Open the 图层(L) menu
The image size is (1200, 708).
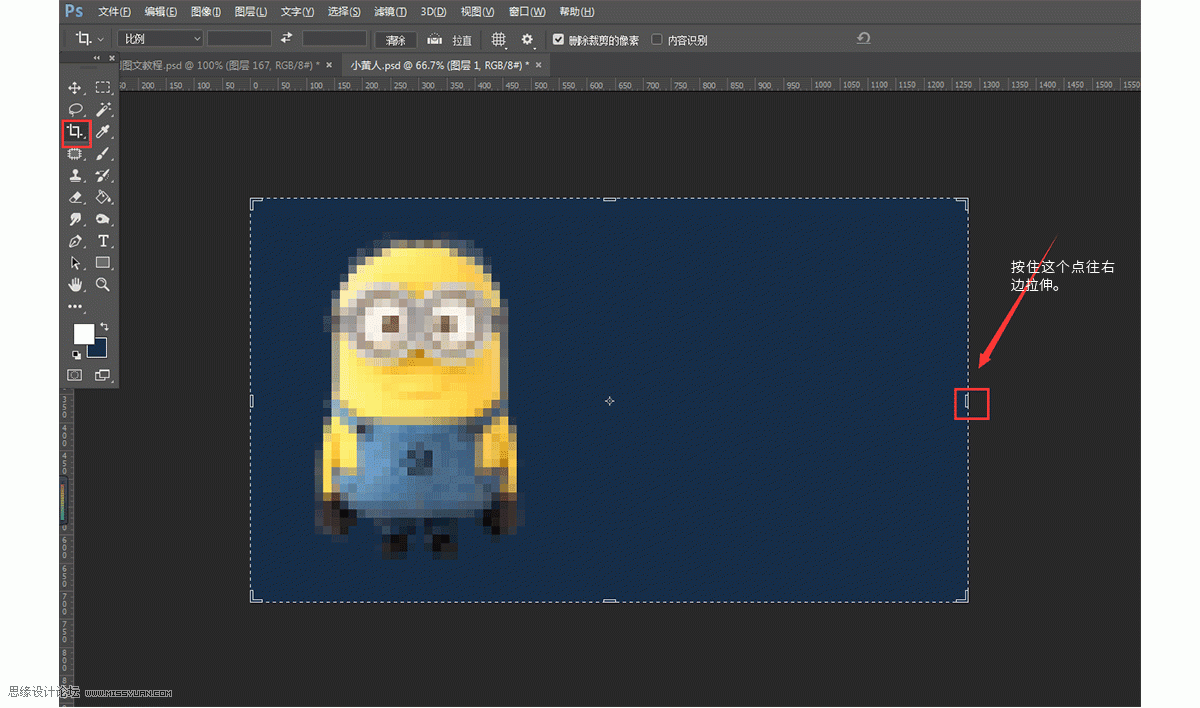(x=250, y=12)
